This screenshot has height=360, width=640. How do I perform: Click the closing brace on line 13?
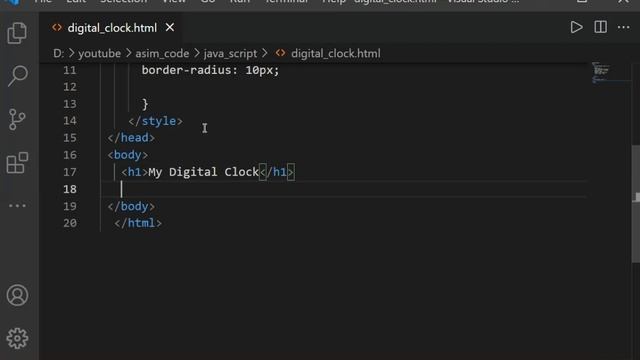pyautogui.click(x=145, y=104)
